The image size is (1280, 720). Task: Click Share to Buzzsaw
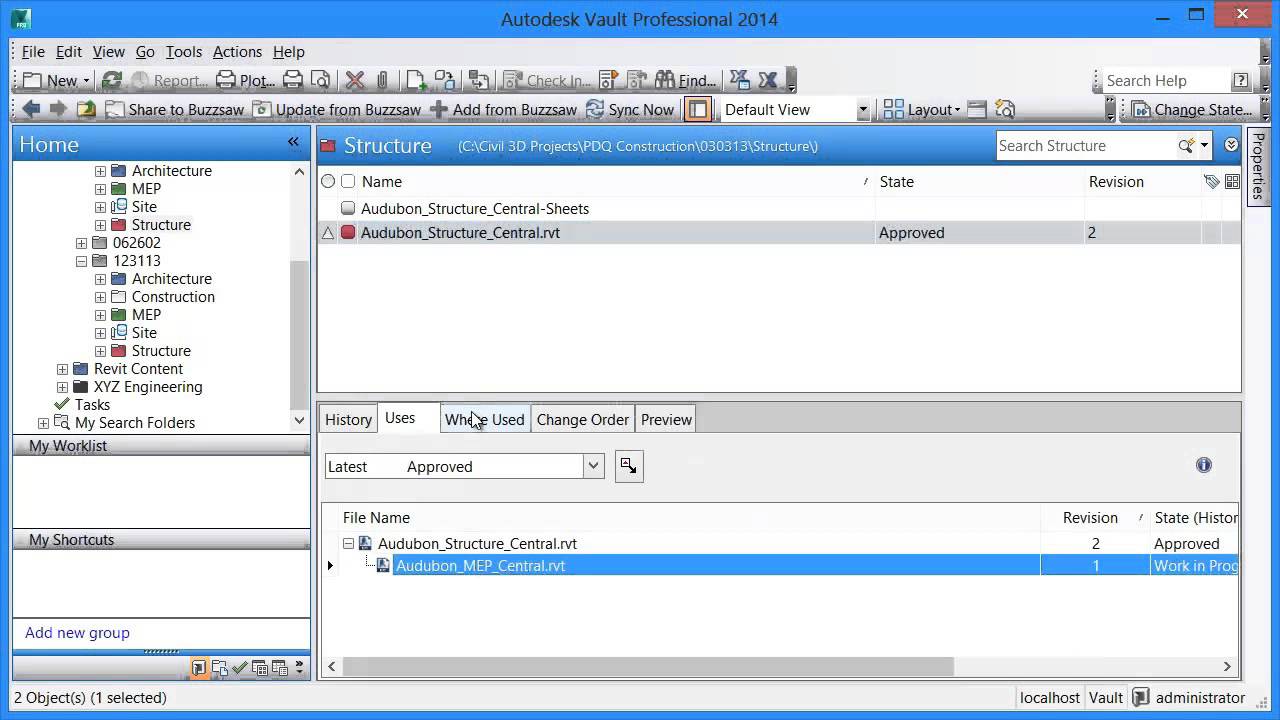[174, 109]
